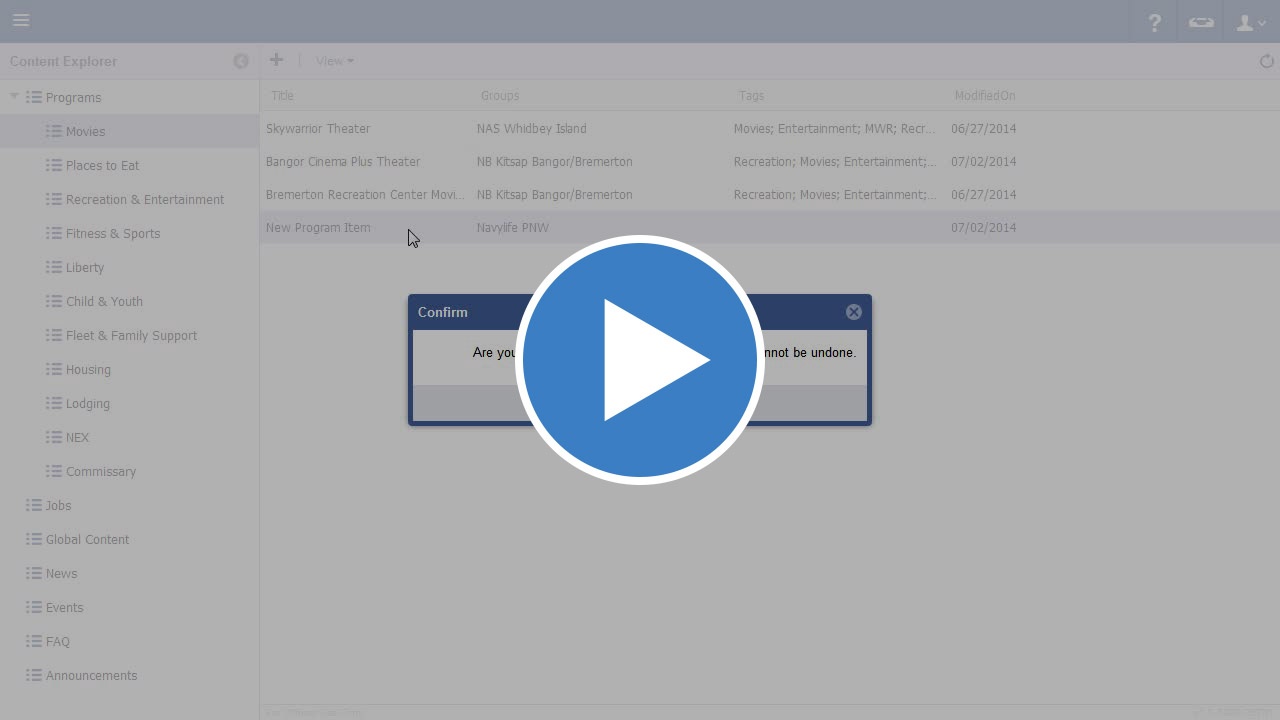The image size is (1280, 720).
Task: Click the large video play button
Action: click(x=640, y=360)
